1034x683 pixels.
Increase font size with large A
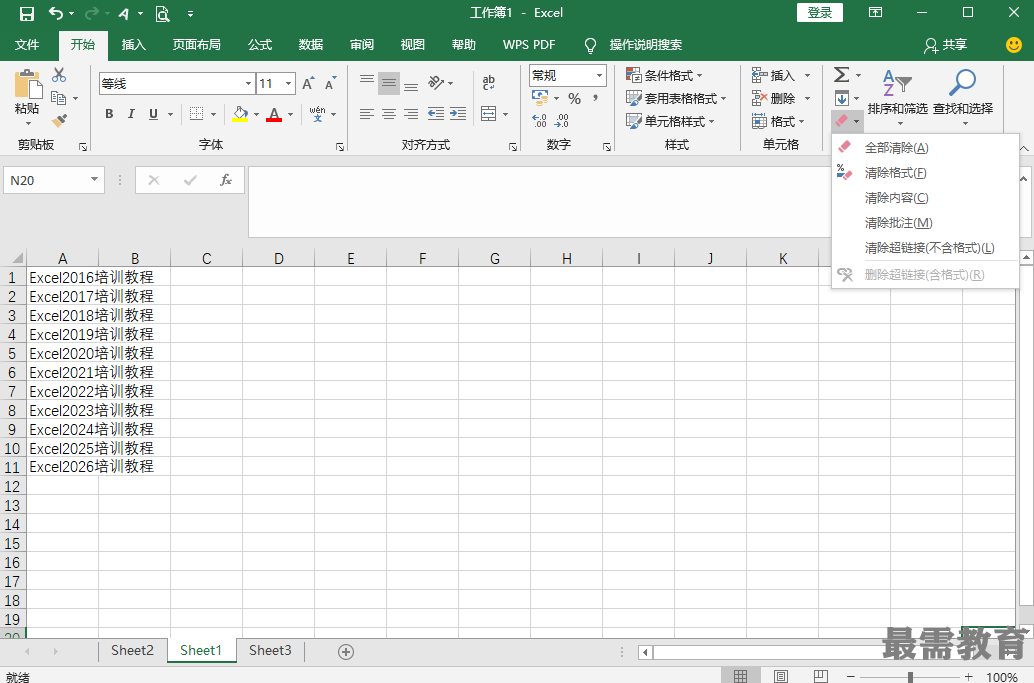[x=309, y=84]
